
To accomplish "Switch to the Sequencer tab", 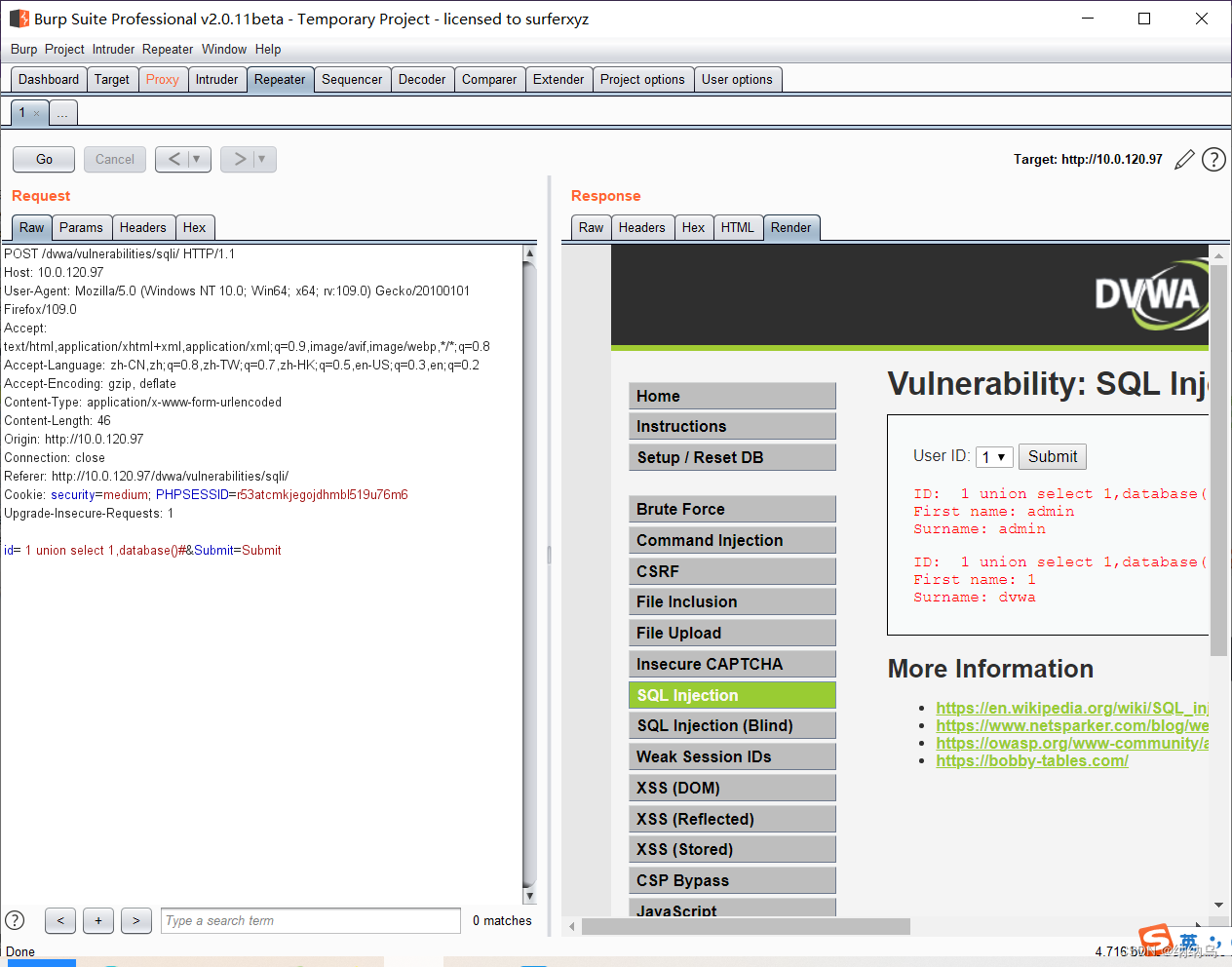I will click(352, 80).
